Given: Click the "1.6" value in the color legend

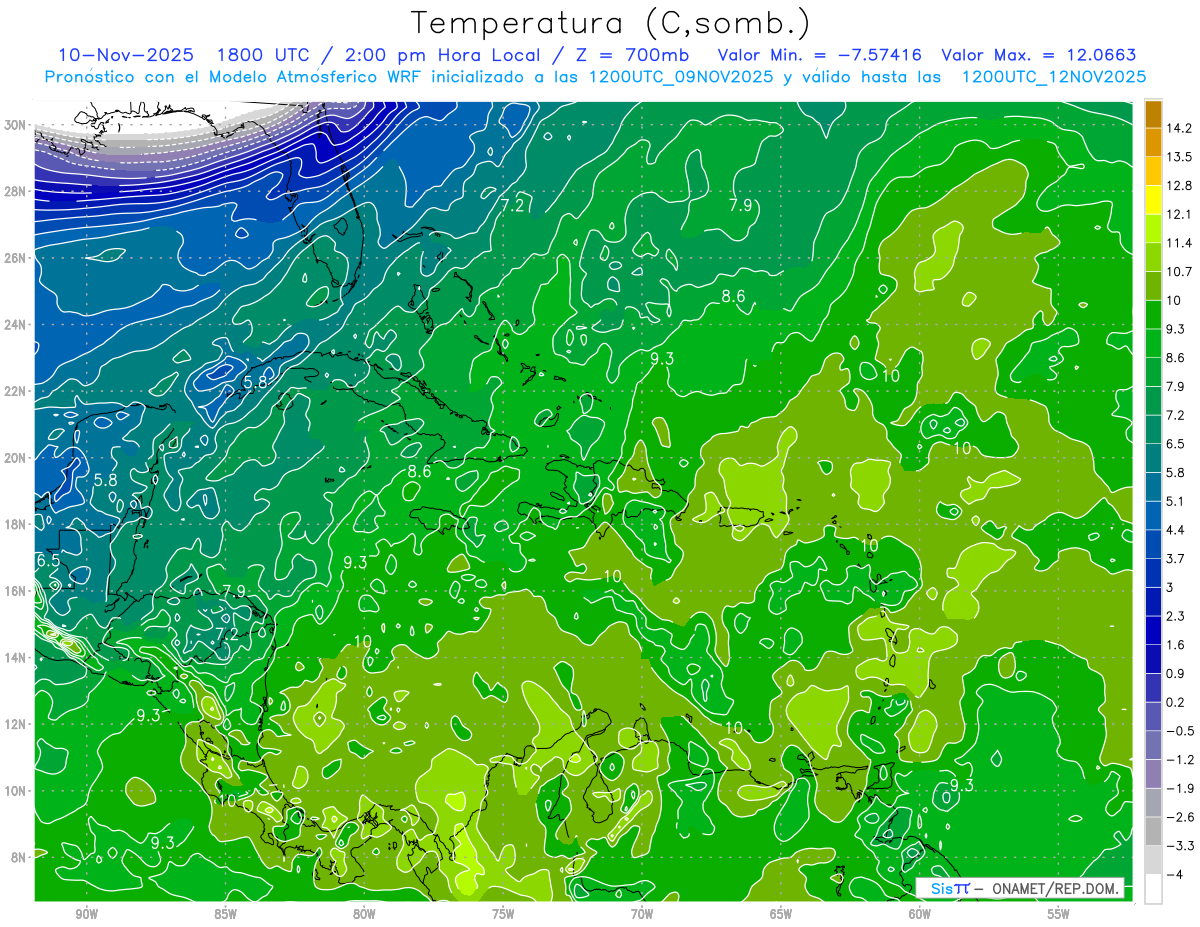Looking at the screenshot, I should [1176, 645].
